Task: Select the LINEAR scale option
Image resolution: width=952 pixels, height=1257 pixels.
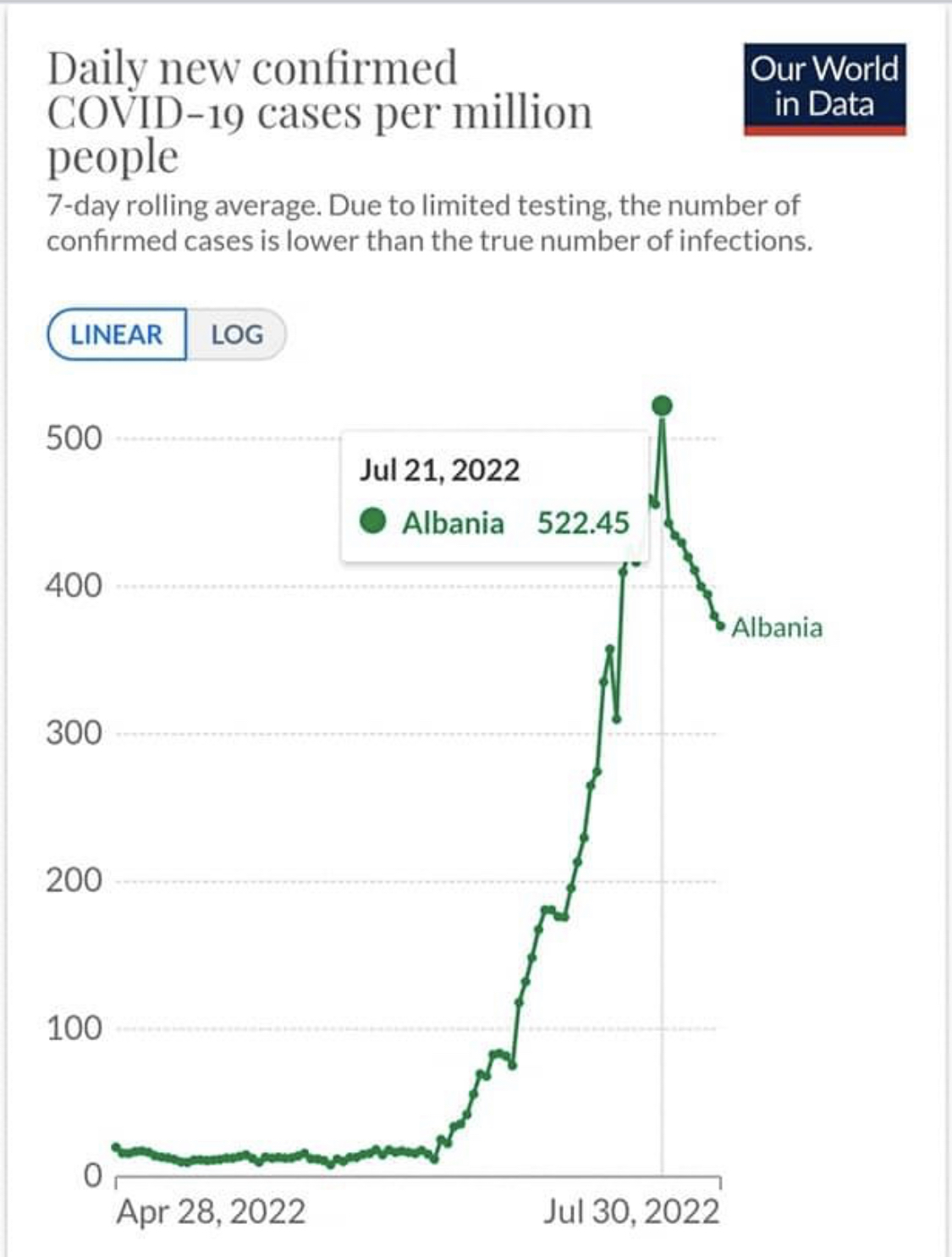Action: (x=117, y=334)
